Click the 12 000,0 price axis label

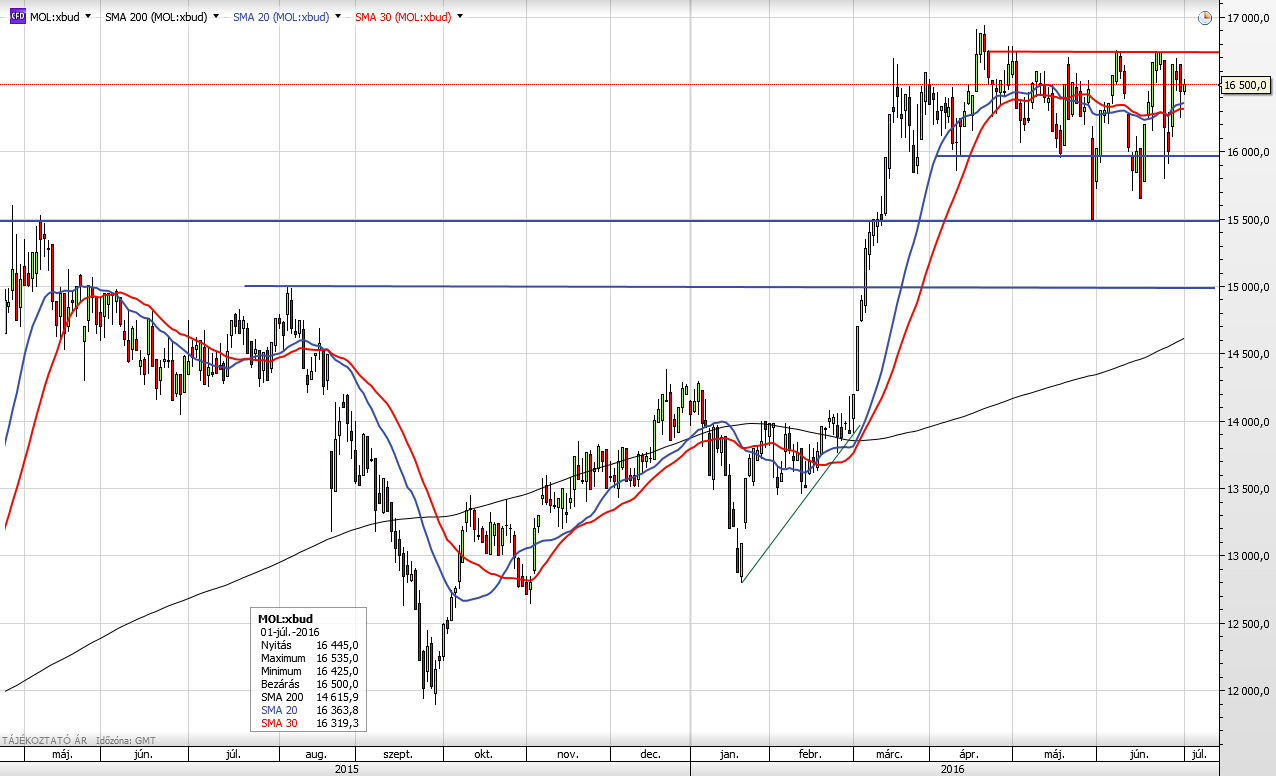tap(1247, 691)
